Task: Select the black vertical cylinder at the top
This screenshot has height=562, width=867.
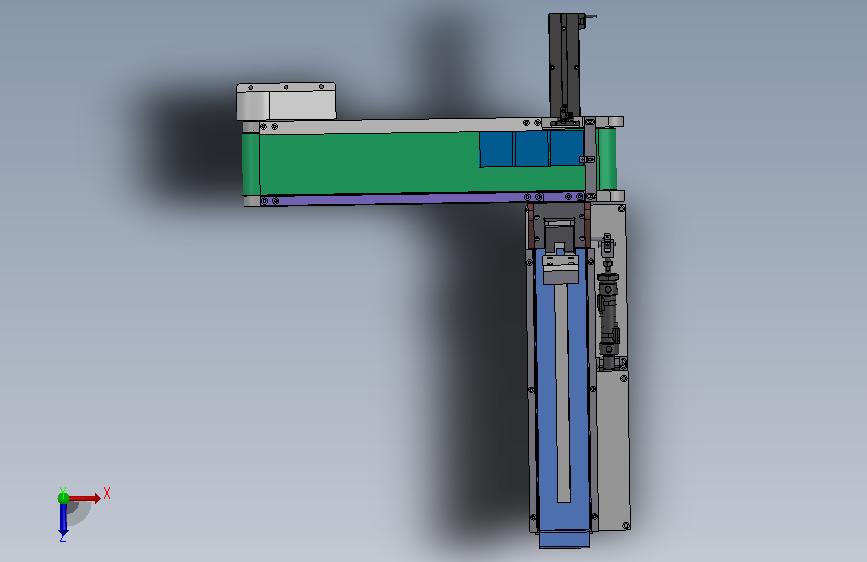Action: tap(564, 65)
